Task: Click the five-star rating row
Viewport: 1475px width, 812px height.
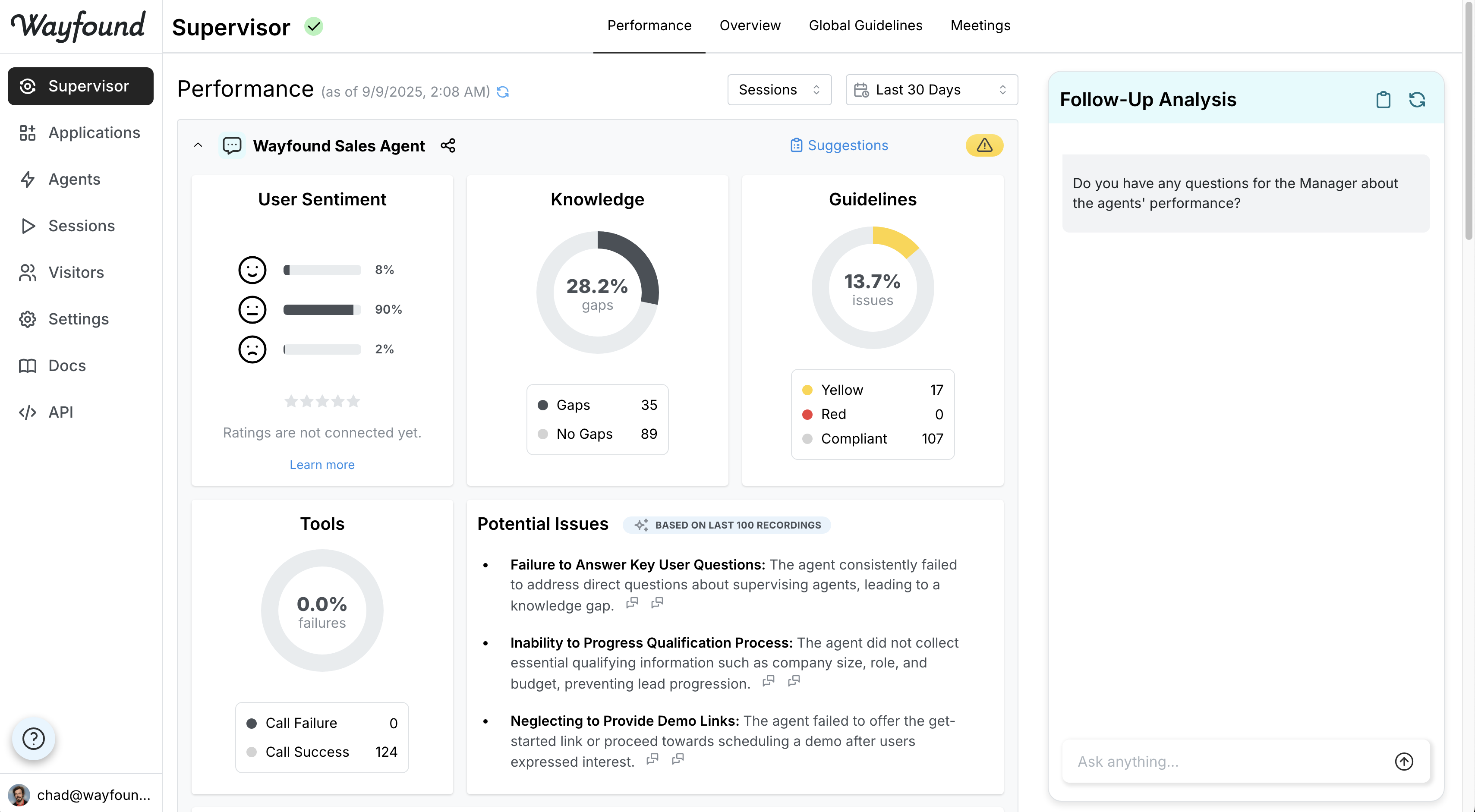Action: point(322,401)
